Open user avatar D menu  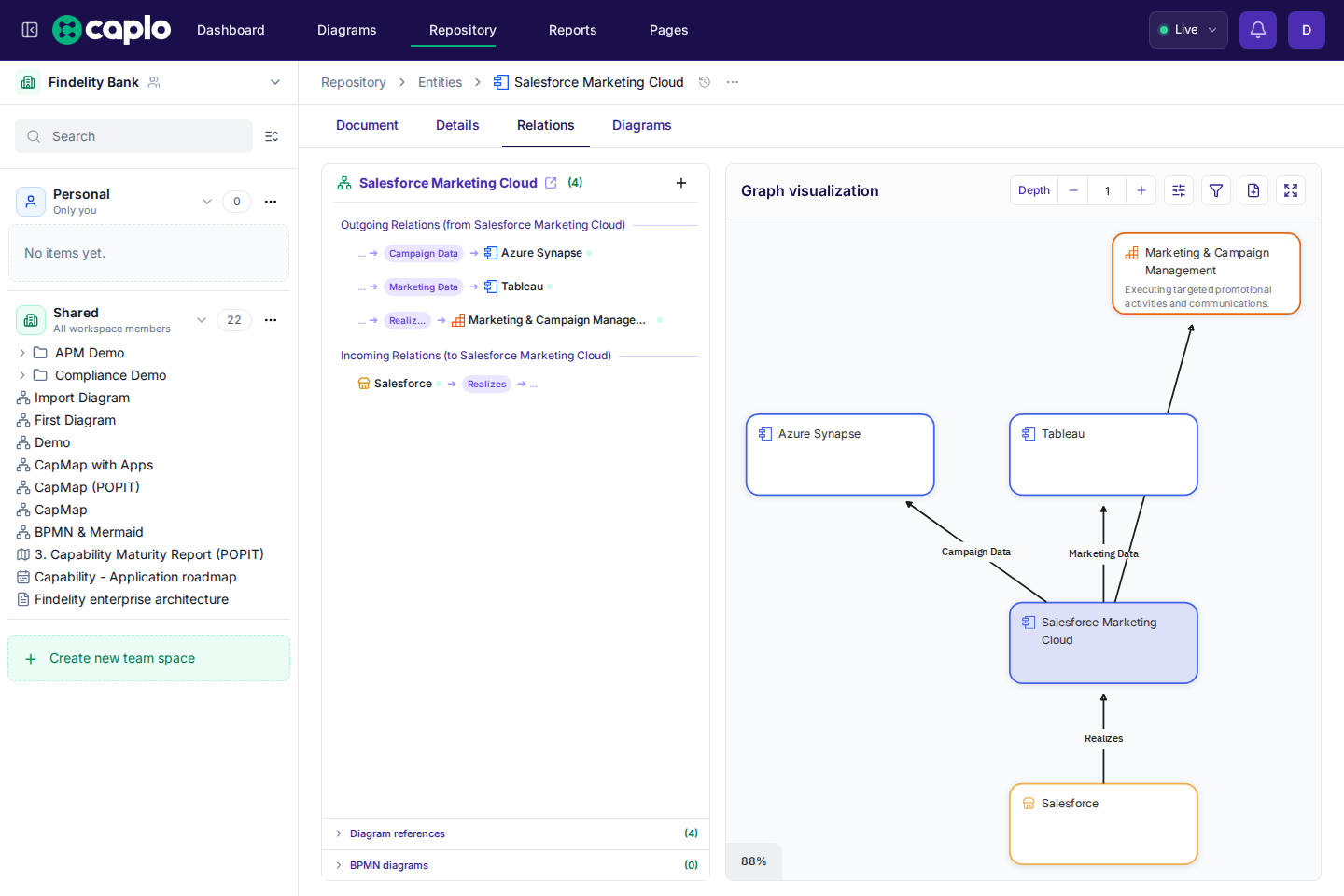click(x=1307, y=30)
